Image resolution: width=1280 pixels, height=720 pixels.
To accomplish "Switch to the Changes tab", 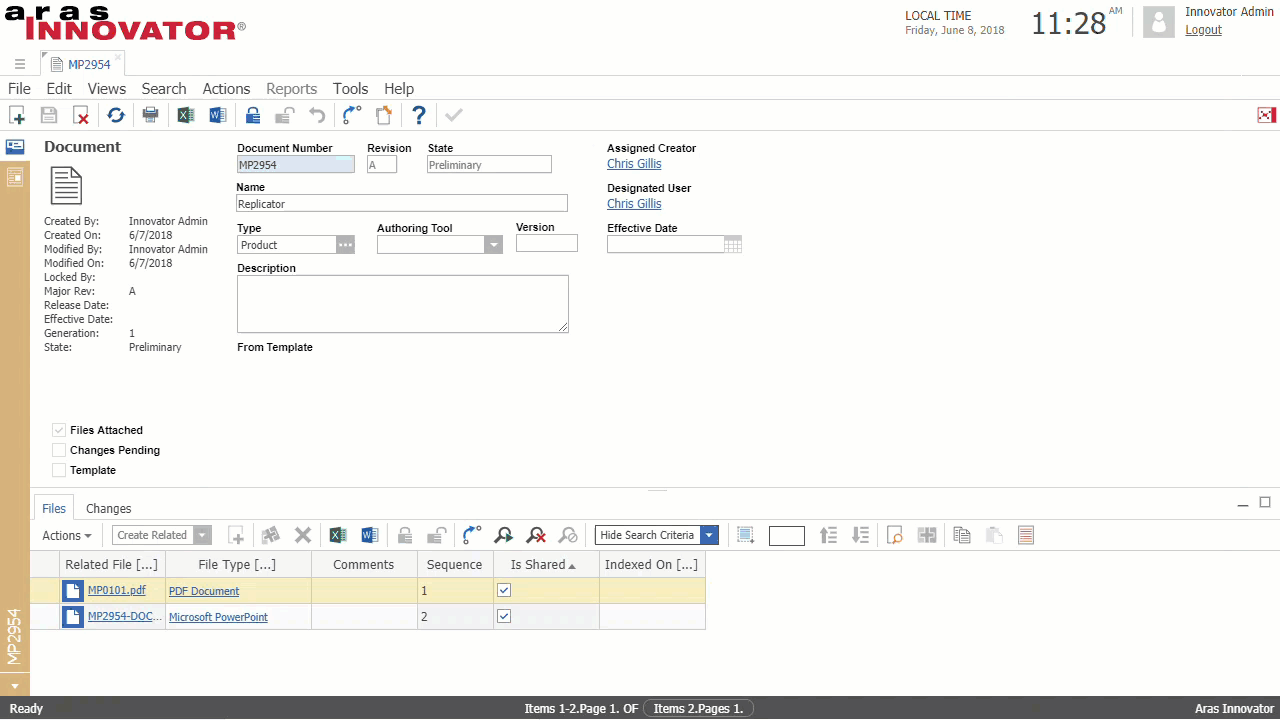I will pos(108,509).
